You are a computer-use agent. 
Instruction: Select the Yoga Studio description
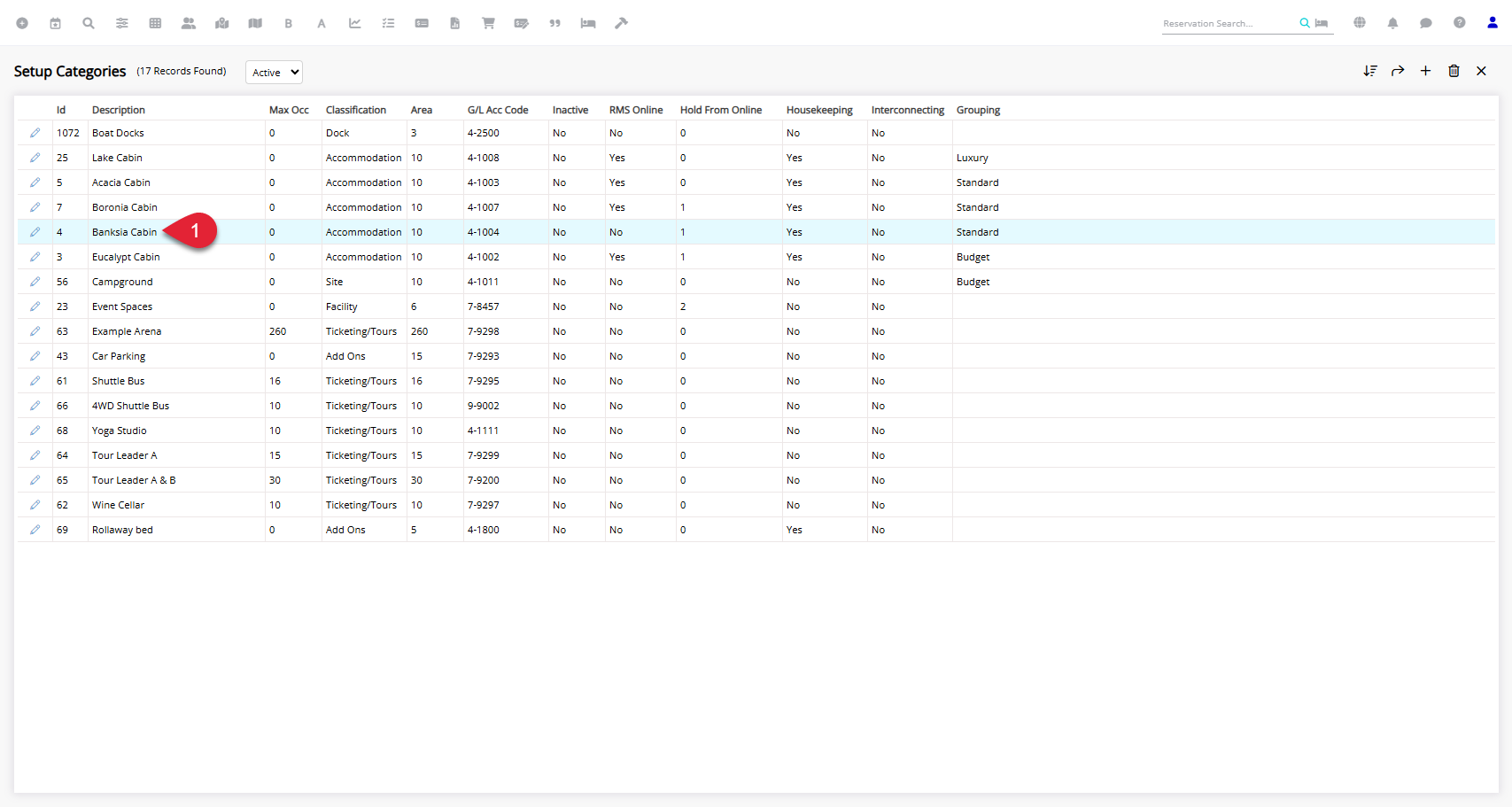point(120,431)
